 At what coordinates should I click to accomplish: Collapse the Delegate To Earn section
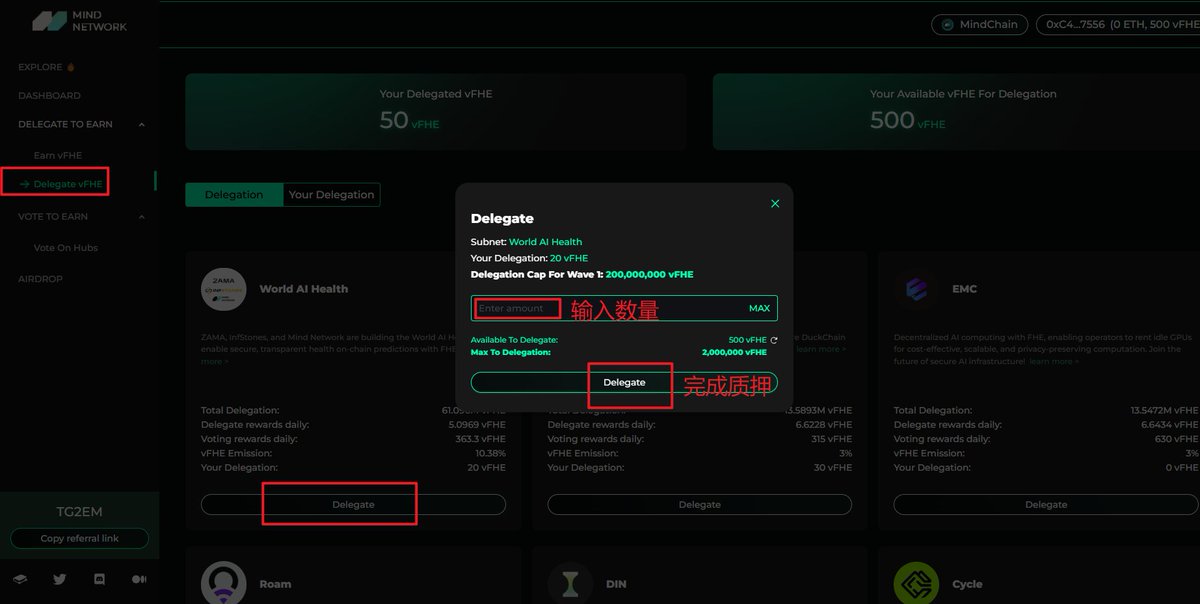pos(141,124)
